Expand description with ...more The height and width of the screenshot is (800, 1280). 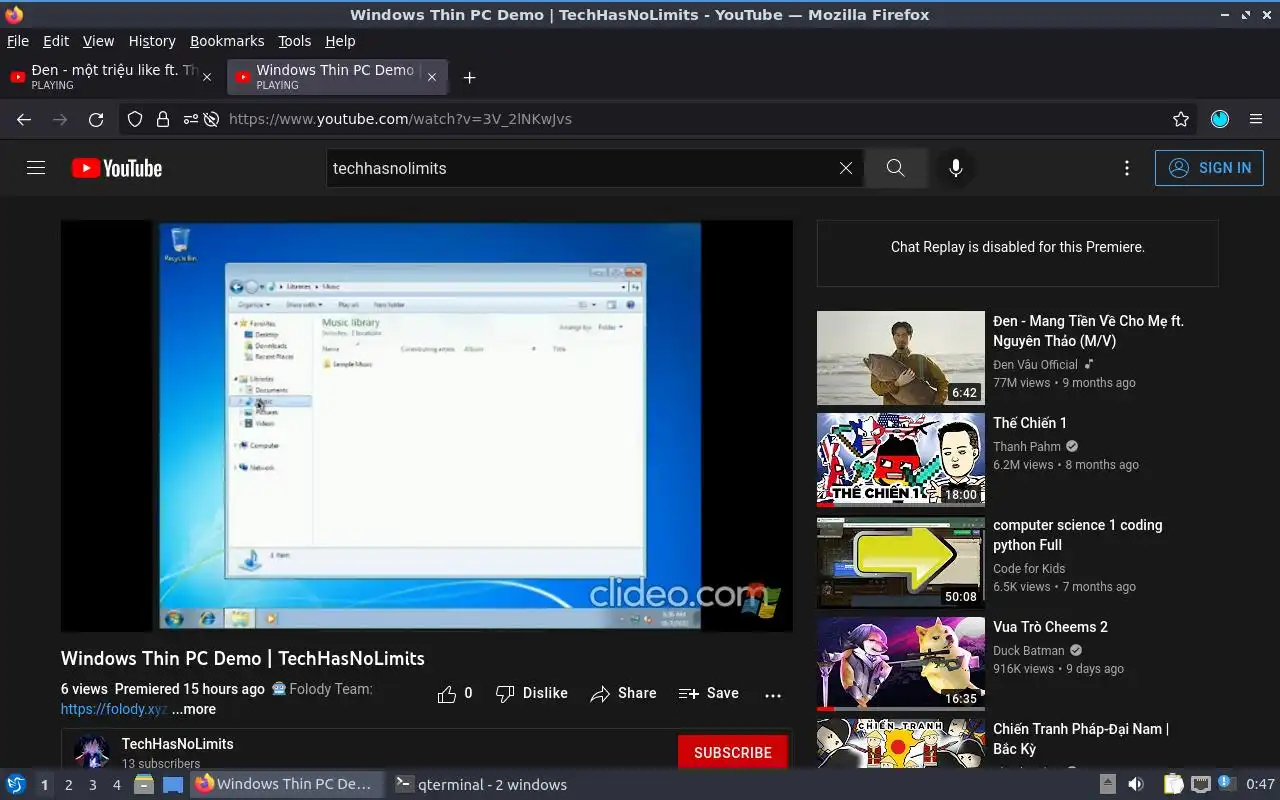pyautogui.click(x=193, y=709)
